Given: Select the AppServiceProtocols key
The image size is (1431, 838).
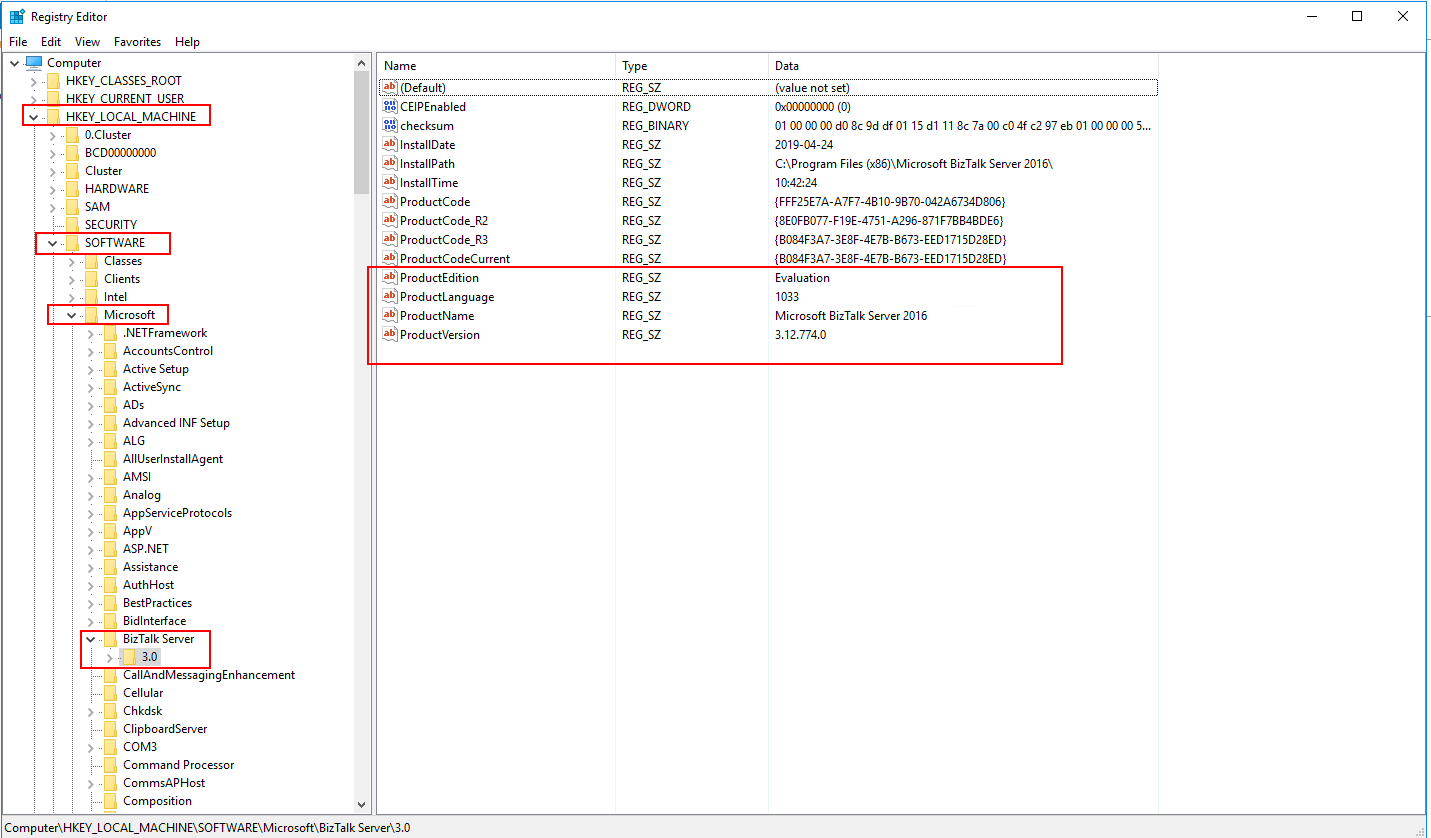Looking at the screenshot, I should coord(177,513).
